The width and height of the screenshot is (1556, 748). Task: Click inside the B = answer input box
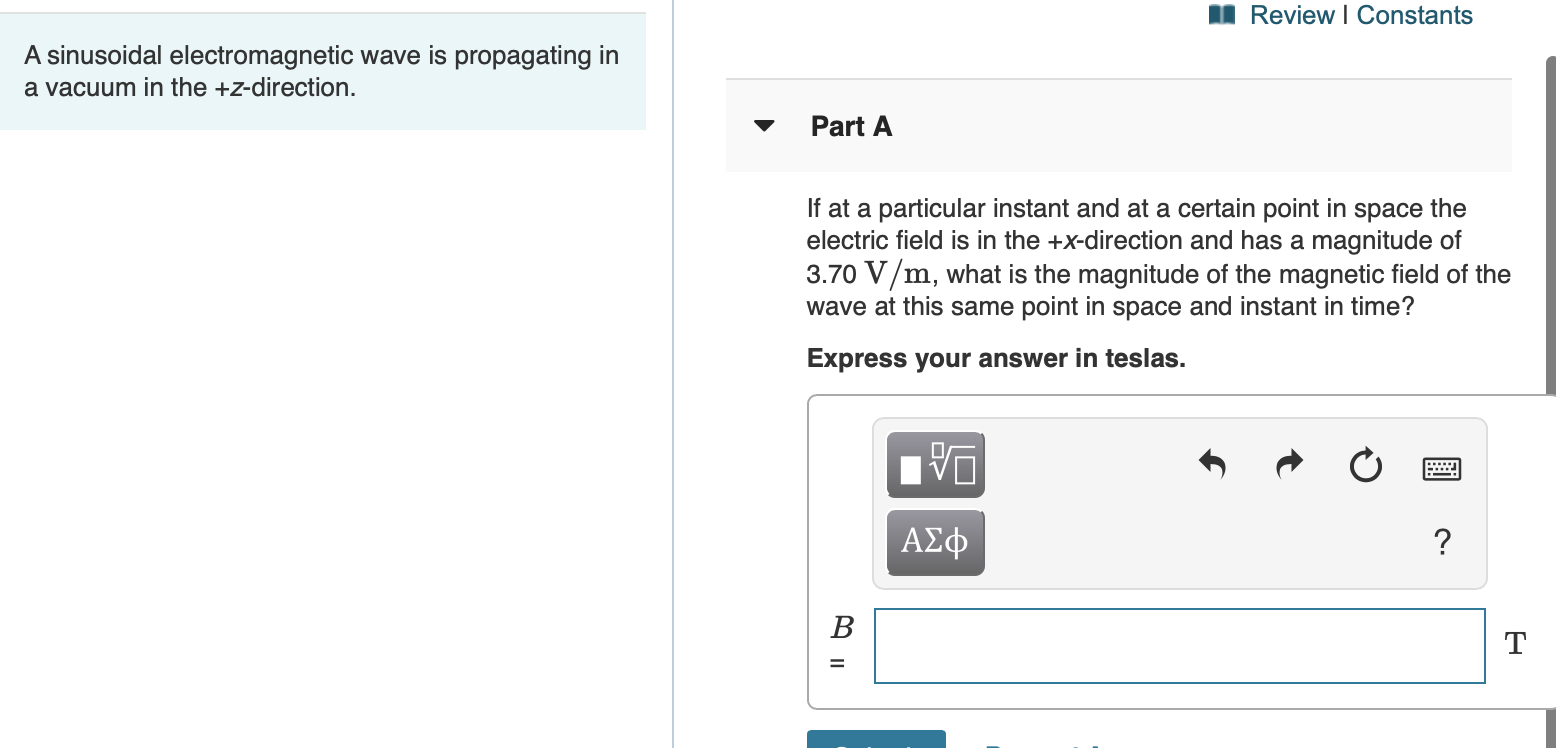(1178, 645)
